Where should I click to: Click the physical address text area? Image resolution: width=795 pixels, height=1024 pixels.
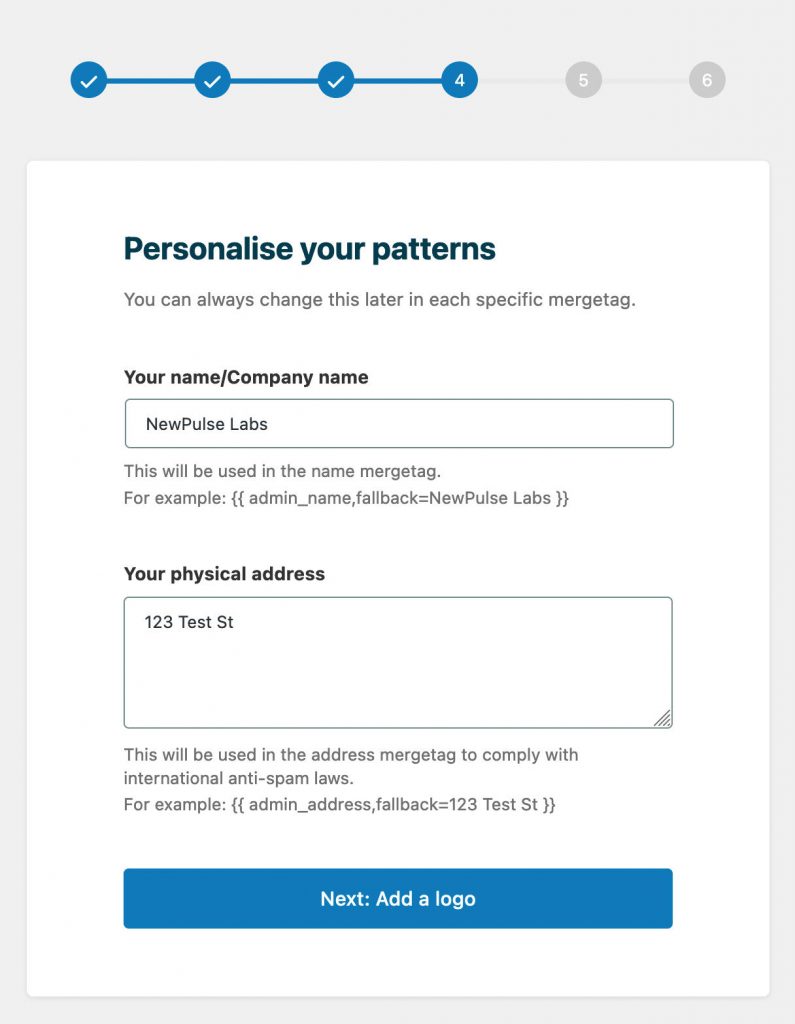tap(397, 660)
